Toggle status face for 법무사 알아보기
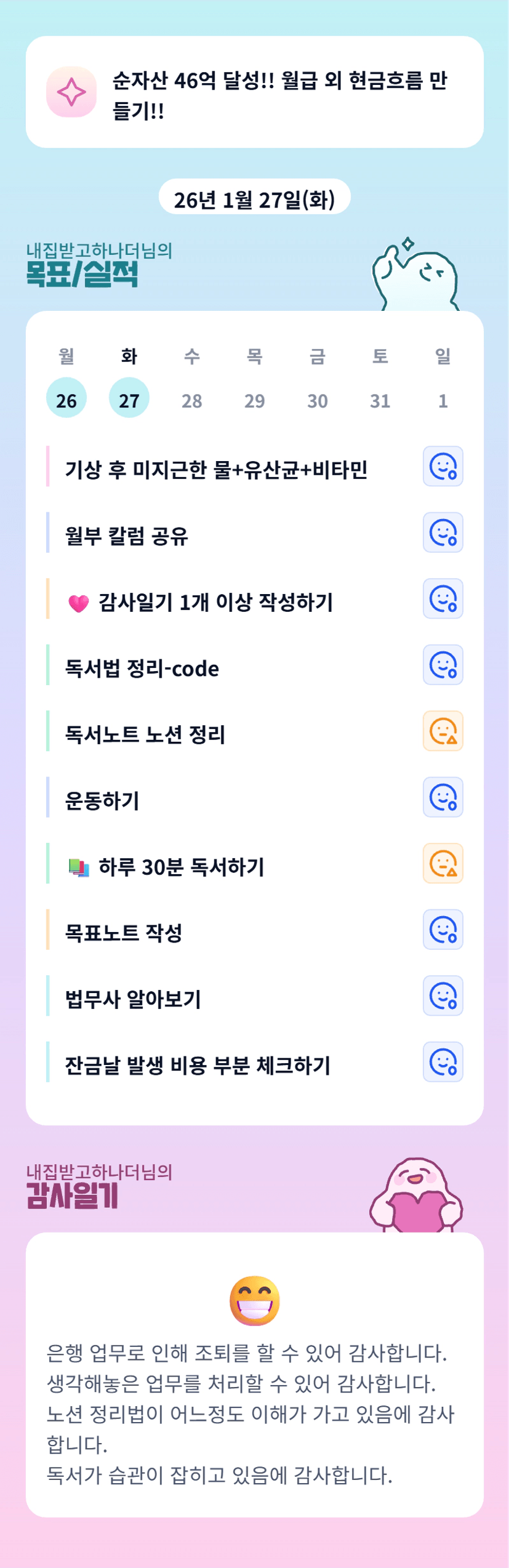Viewport: 509px width, 1568px height. pyautogui.click(x=443, y=995)
